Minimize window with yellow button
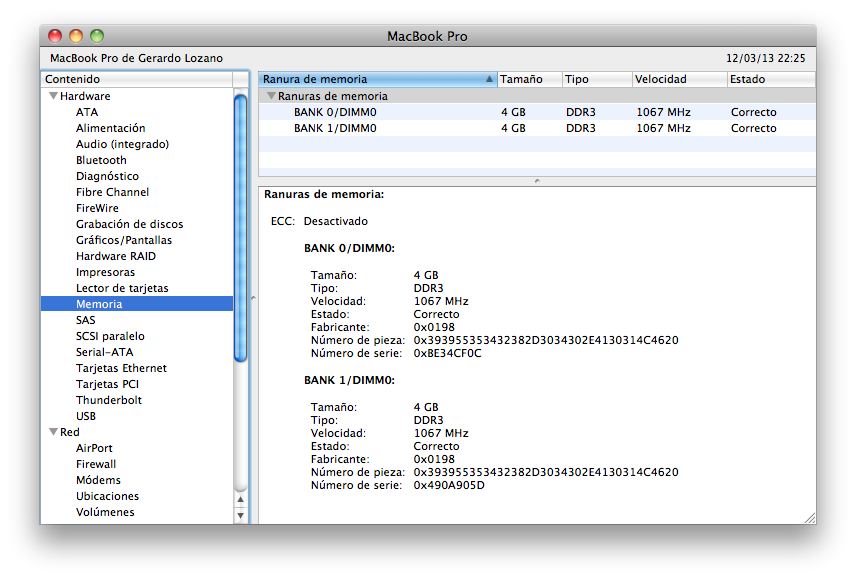The width and height of the screenshot is (856, 579). (x=76, y=36)
